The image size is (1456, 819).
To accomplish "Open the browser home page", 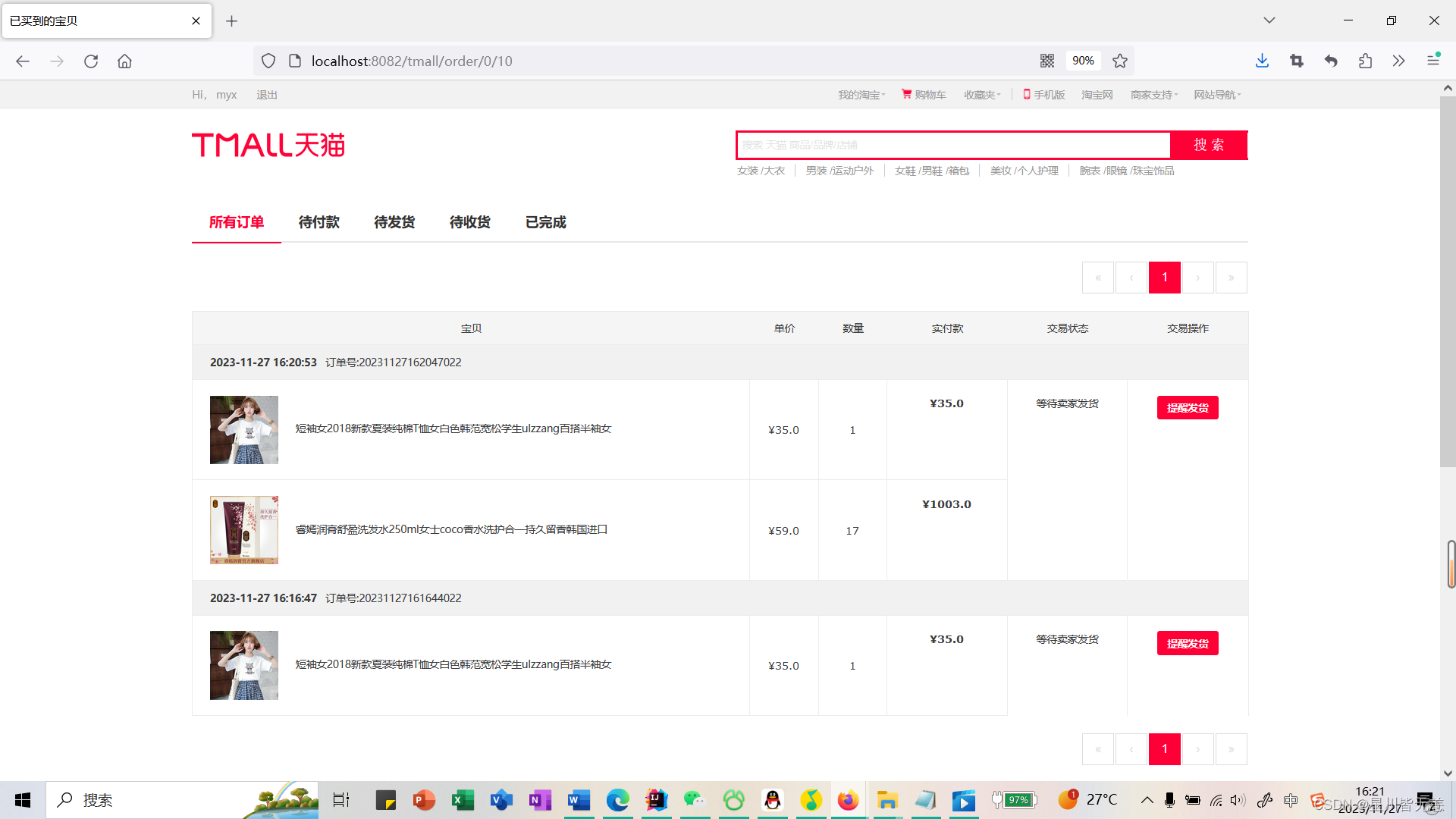I will (x=125, y=61).
